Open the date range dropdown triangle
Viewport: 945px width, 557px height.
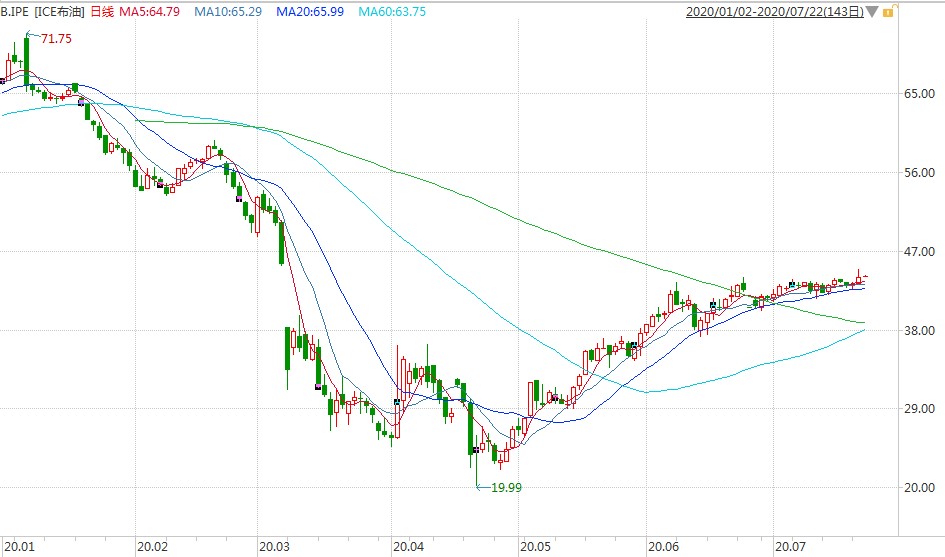coord(872,12)
